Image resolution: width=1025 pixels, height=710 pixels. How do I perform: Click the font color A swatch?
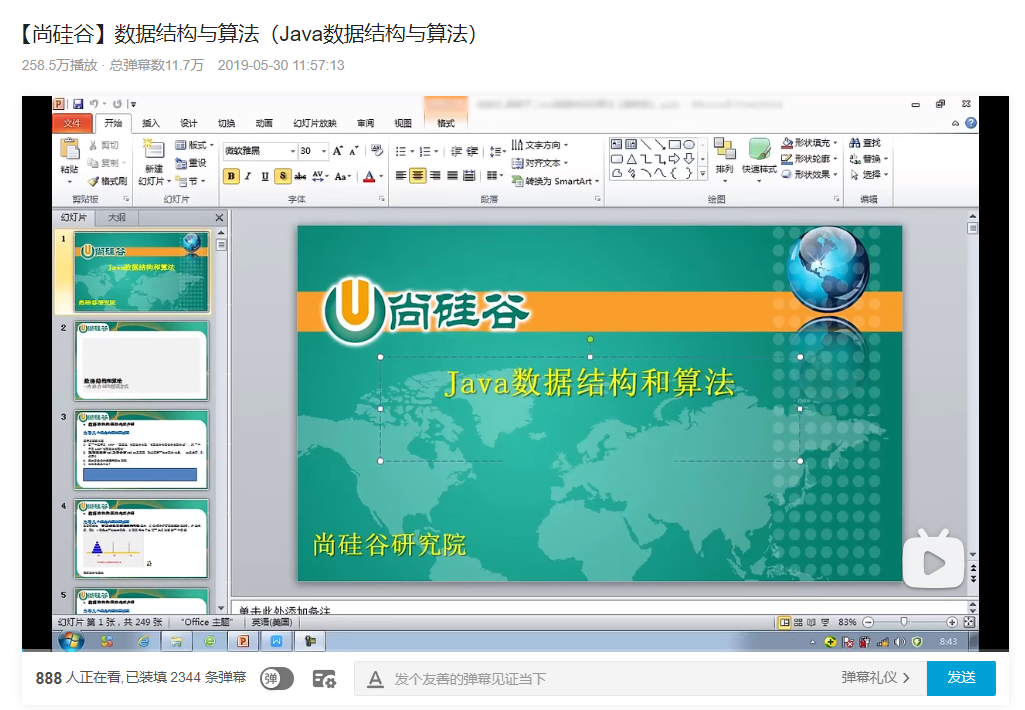coord(369,176)
